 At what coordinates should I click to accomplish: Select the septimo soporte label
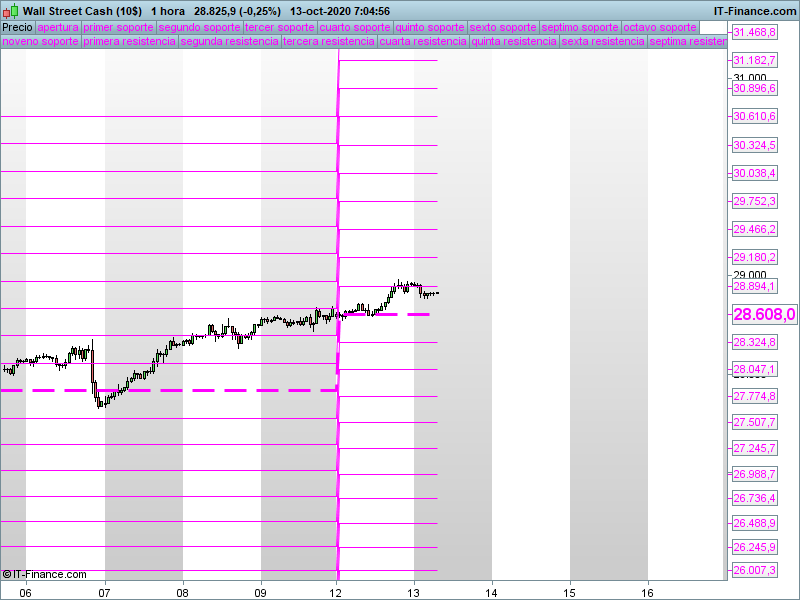point(580,28)
